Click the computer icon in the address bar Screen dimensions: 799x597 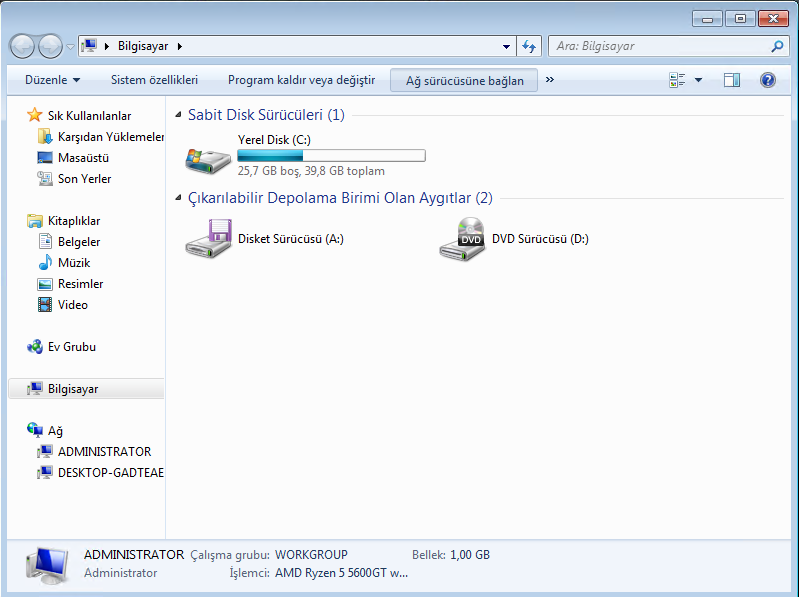(x=89, y=46)
